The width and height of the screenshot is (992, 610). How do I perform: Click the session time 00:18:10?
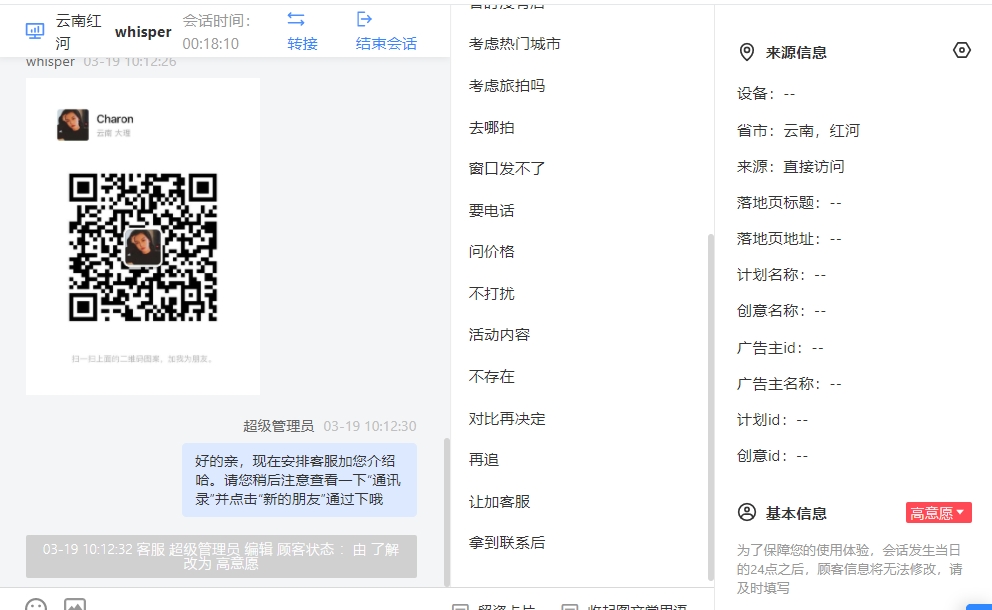click(211, 44)
